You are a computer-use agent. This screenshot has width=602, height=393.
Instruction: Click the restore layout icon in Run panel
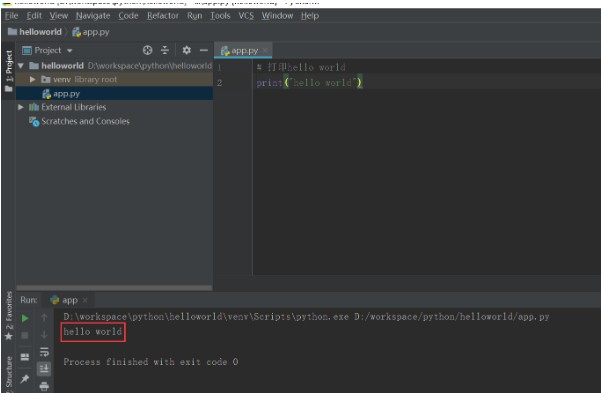(25, 357)
